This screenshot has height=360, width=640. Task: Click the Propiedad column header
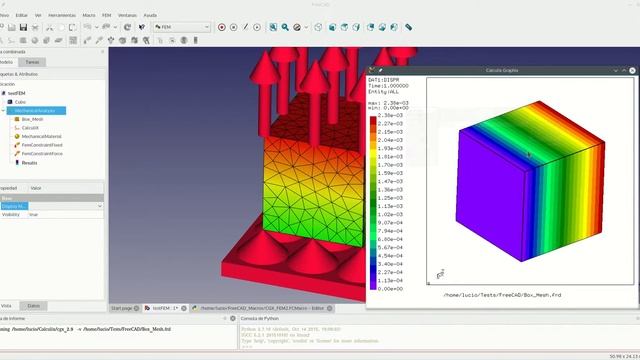[x=8, y=188]
